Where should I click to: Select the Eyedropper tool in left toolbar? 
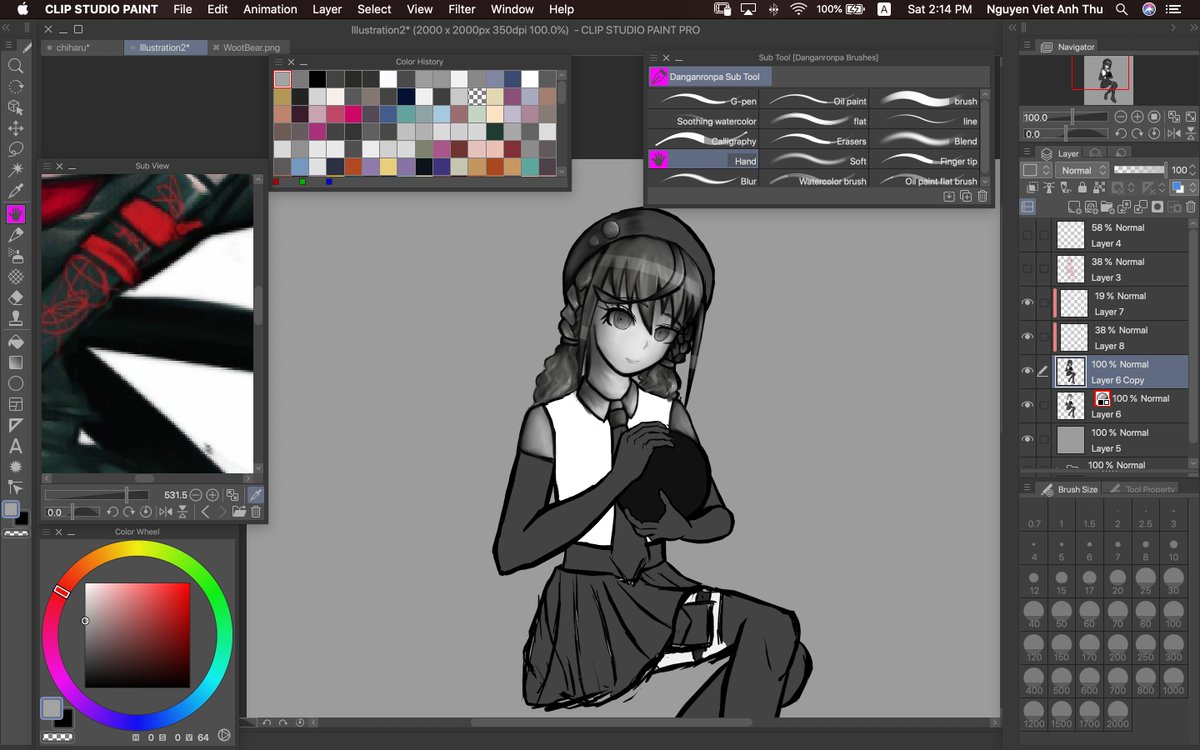pyautogui.click(x=16, y=191)
